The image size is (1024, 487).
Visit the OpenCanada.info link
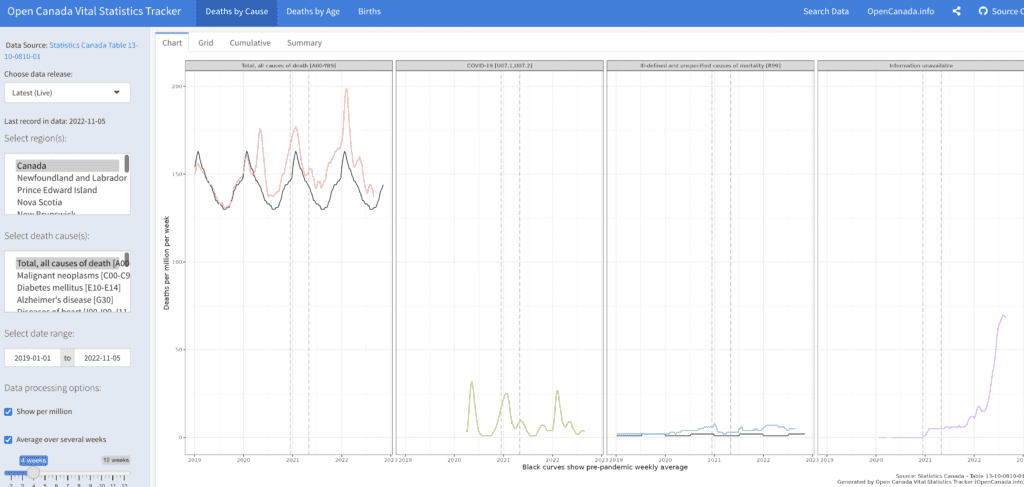(900, 11)
